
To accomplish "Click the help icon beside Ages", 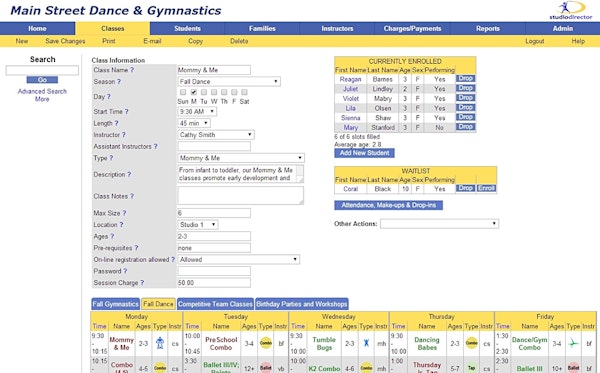I will [112, 236].
